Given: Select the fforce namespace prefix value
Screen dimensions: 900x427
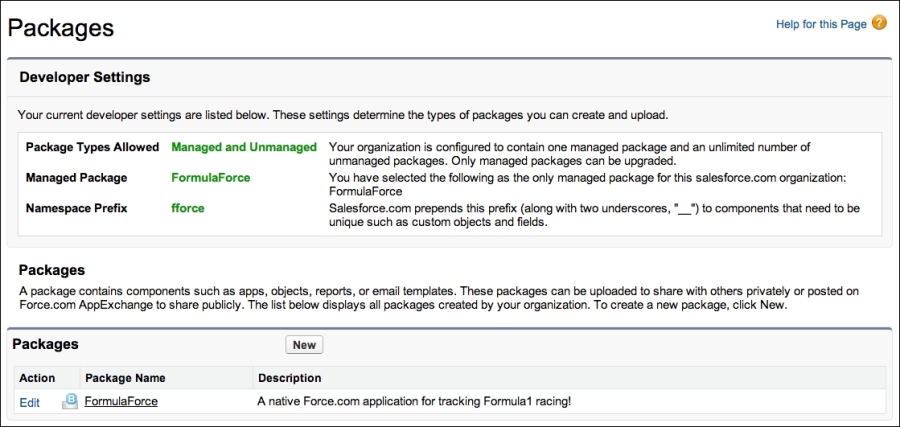Looking at the screenshot, I should point(188,208).
